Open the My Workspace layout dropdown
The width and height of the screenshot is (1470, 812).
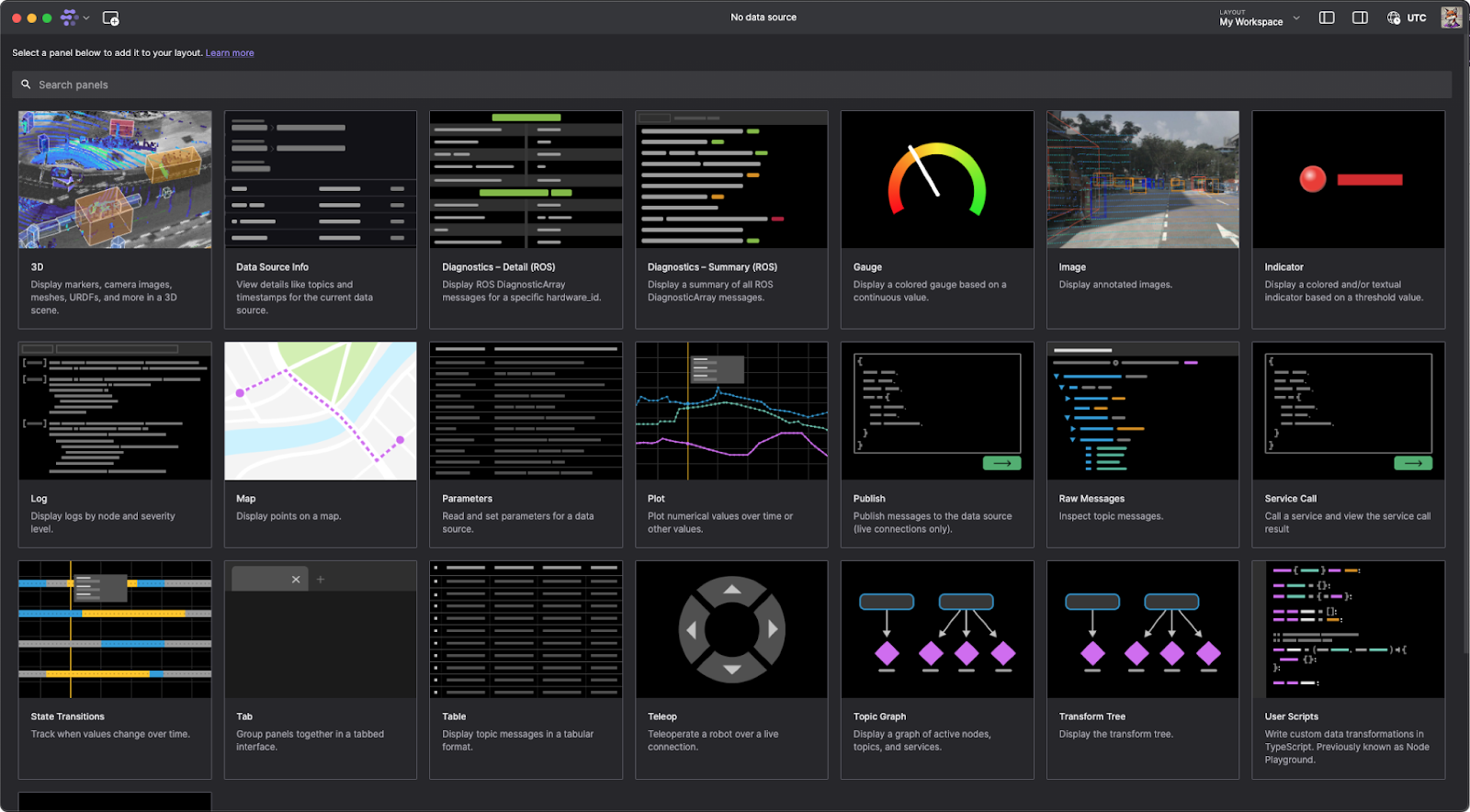pos(1259,18)
